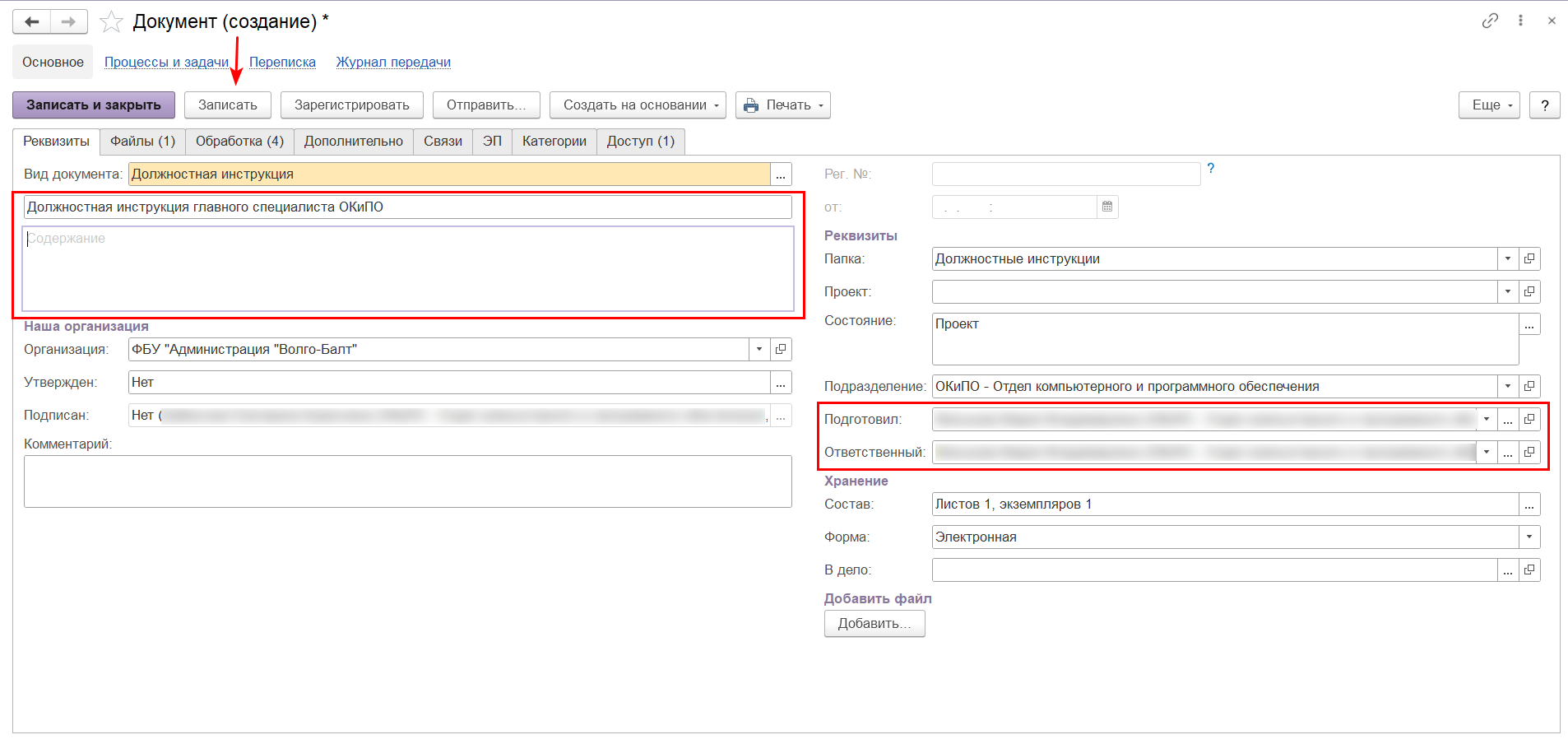Screen dimensions: 1568x744
Task: Open the three-dot options menu in title bar
Action: pos(1520,21)
